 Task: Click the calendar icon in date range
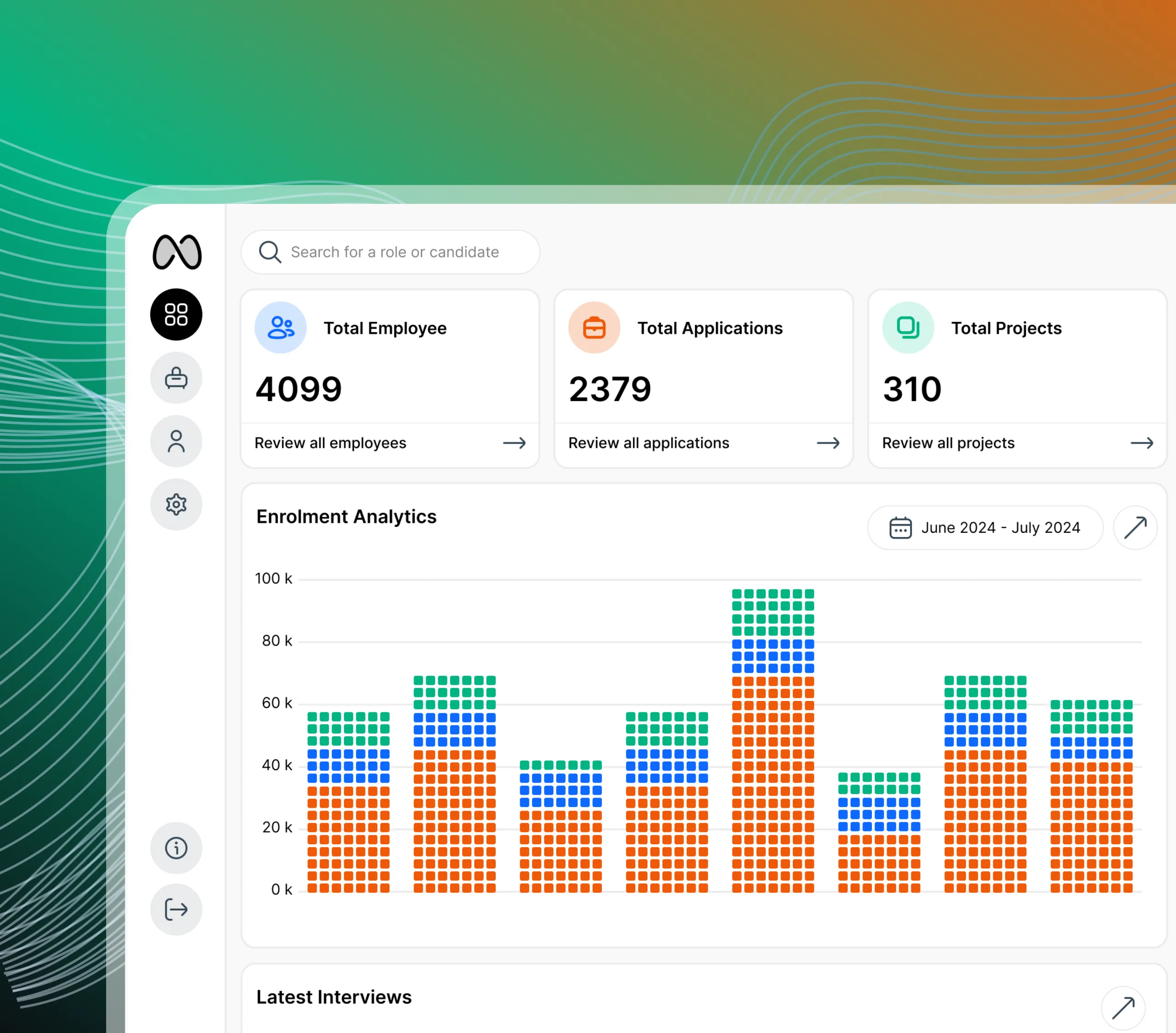coord(900,527)
